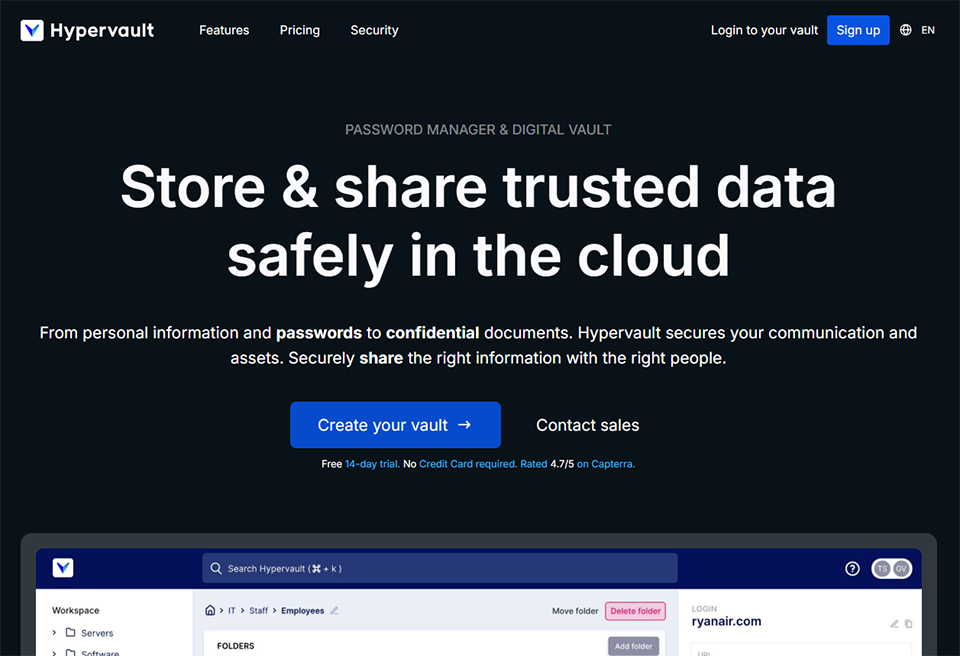Click Create your vault button
This screenshot has width=960, height=656.
coord(396,424)
